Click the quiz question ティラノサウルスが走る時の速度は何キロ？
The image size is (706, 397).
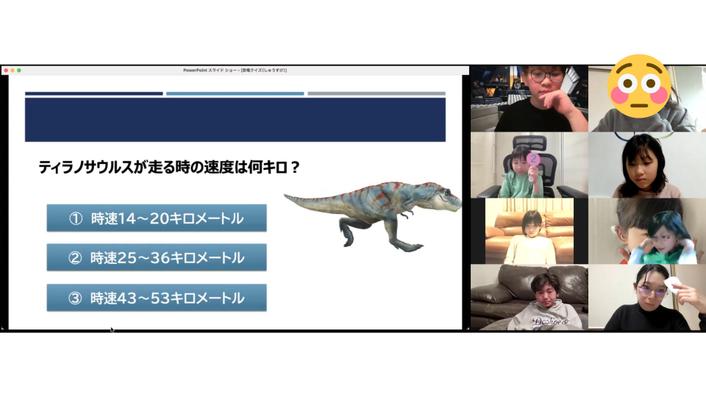(x=169, y=167)
